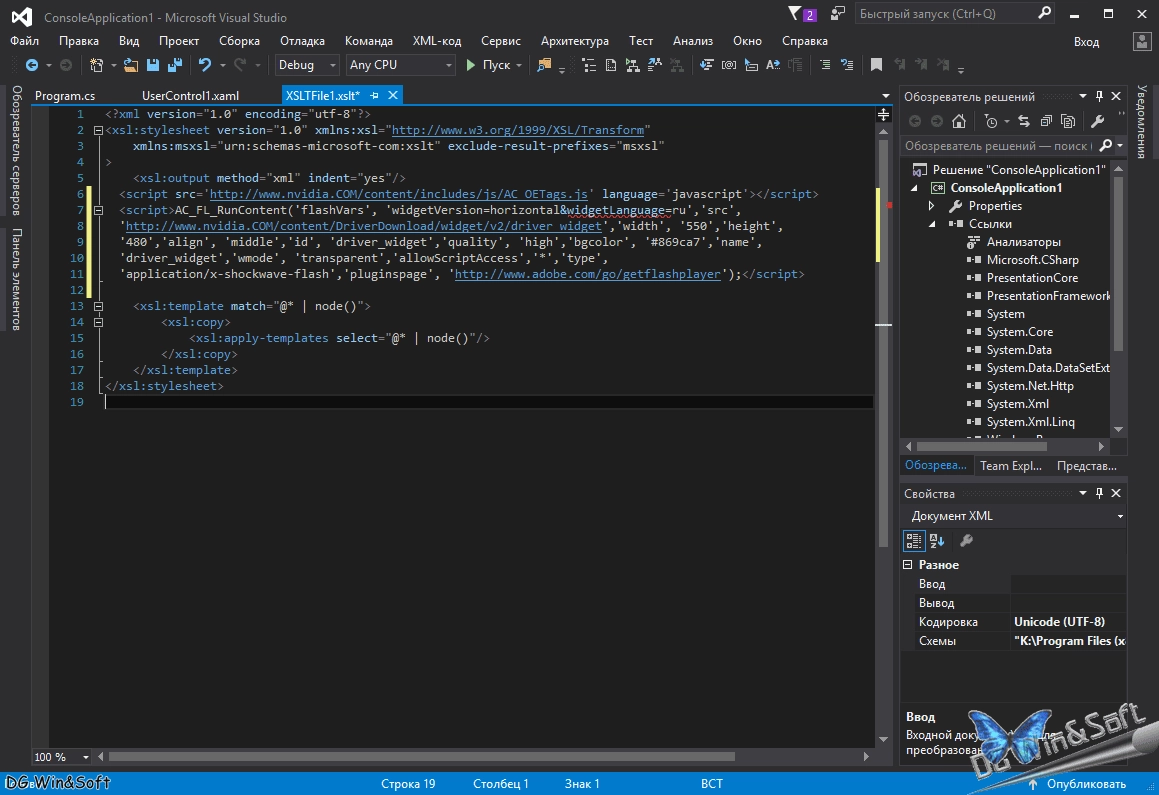The width and height of the screenshot is (1159, 795).
Task: Switch to the Program.cs tab
Action: (65, 95)
